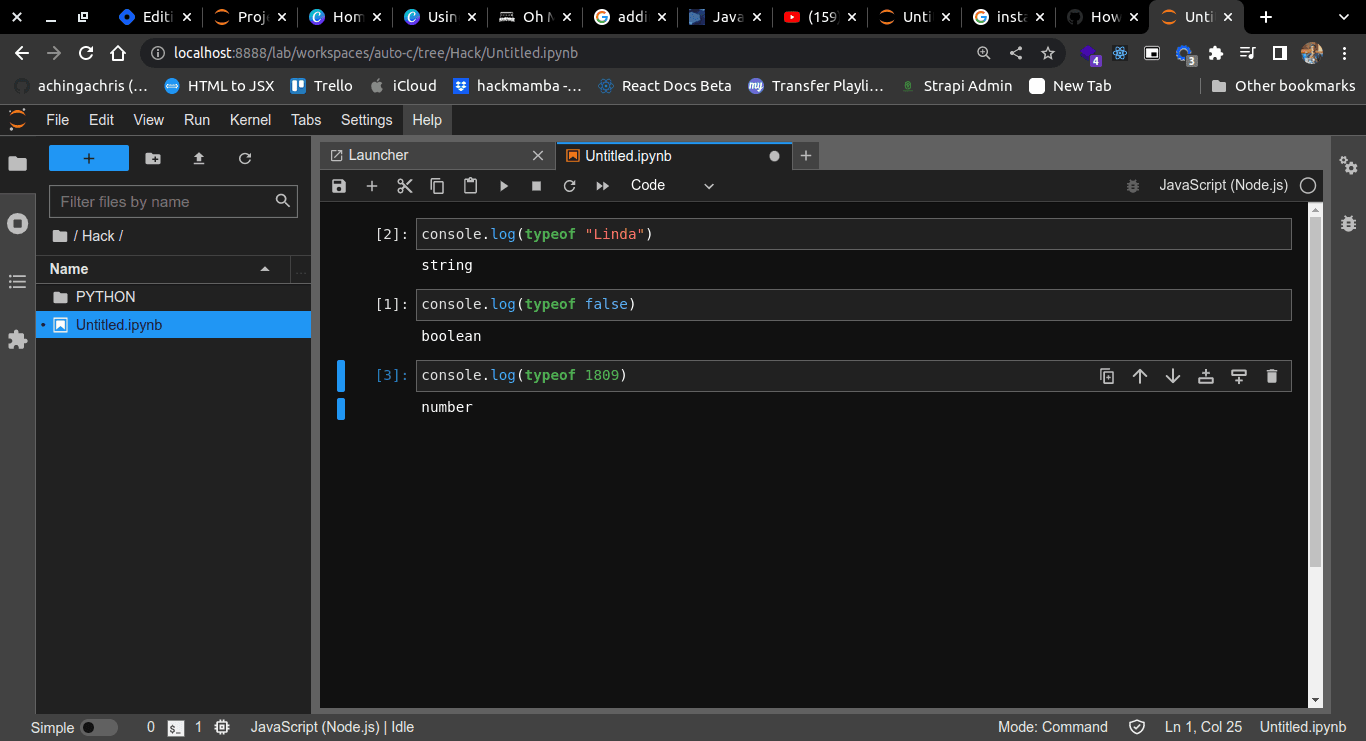Open the File Browser sidebar tab

coord(17,163)
